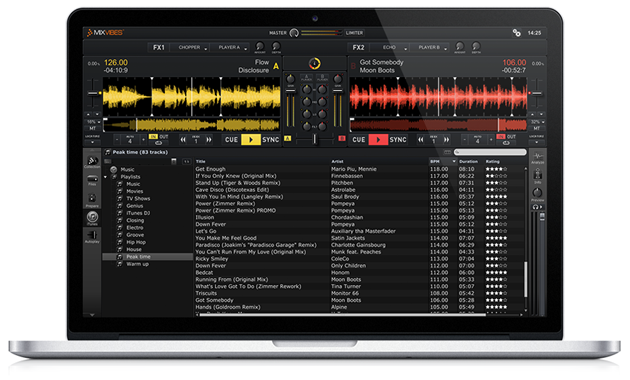Toggle MT master tempo on deck A
The image size is (630, 380).
[92, 129]
